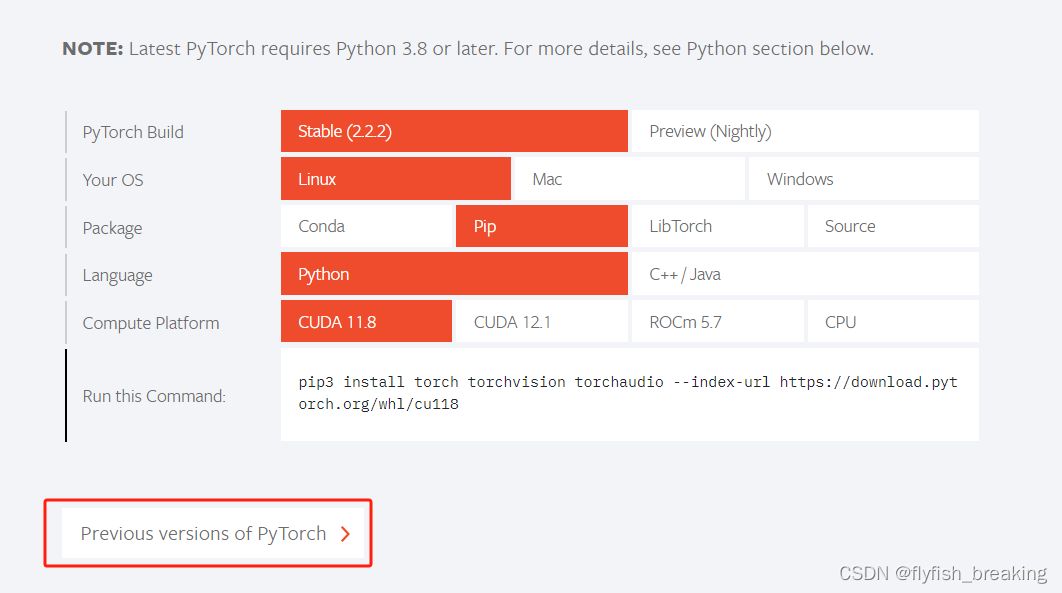Select the CPU compute platform
This screenshot has width=1062, height=593.
pos(892,322)
